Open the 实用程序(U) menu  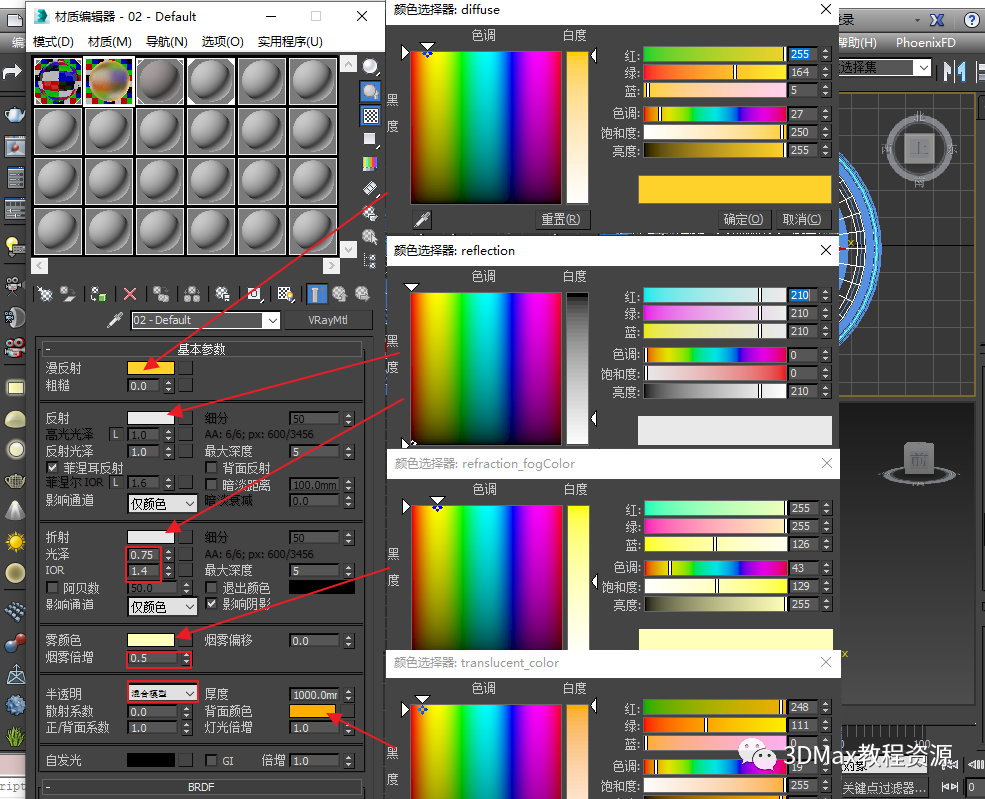(290, 41)
